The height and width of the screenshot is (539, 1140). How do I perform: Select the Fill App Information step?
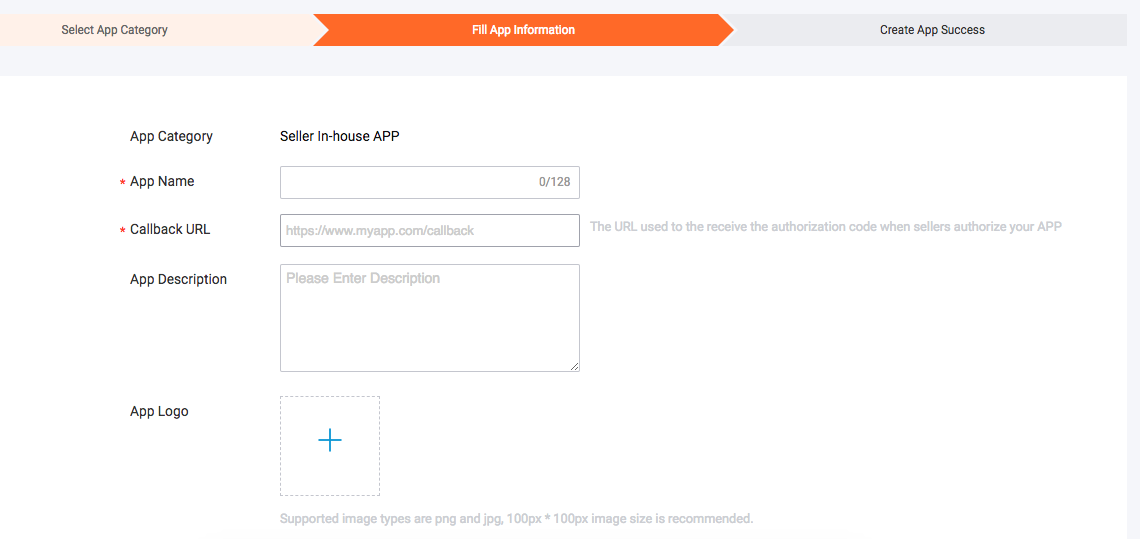coord(523,30)
